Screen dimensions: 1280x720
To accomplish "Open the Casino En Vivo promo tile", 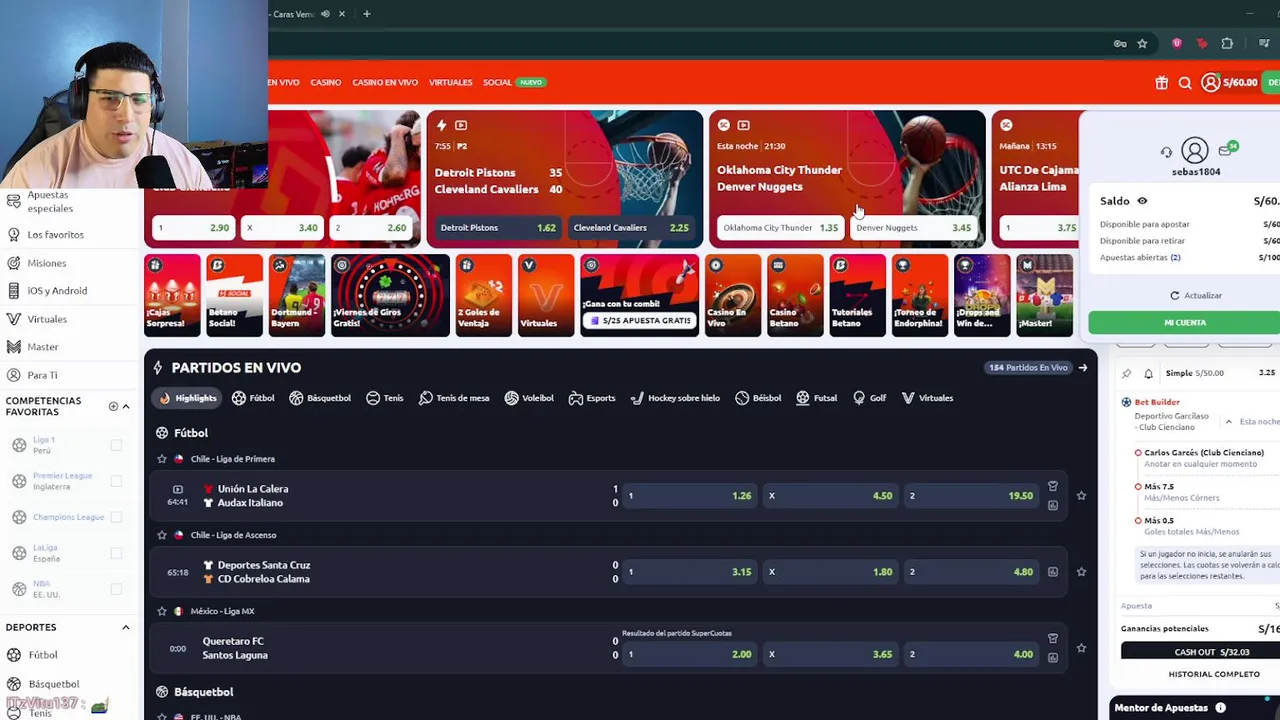I will [x=732, y=295].
